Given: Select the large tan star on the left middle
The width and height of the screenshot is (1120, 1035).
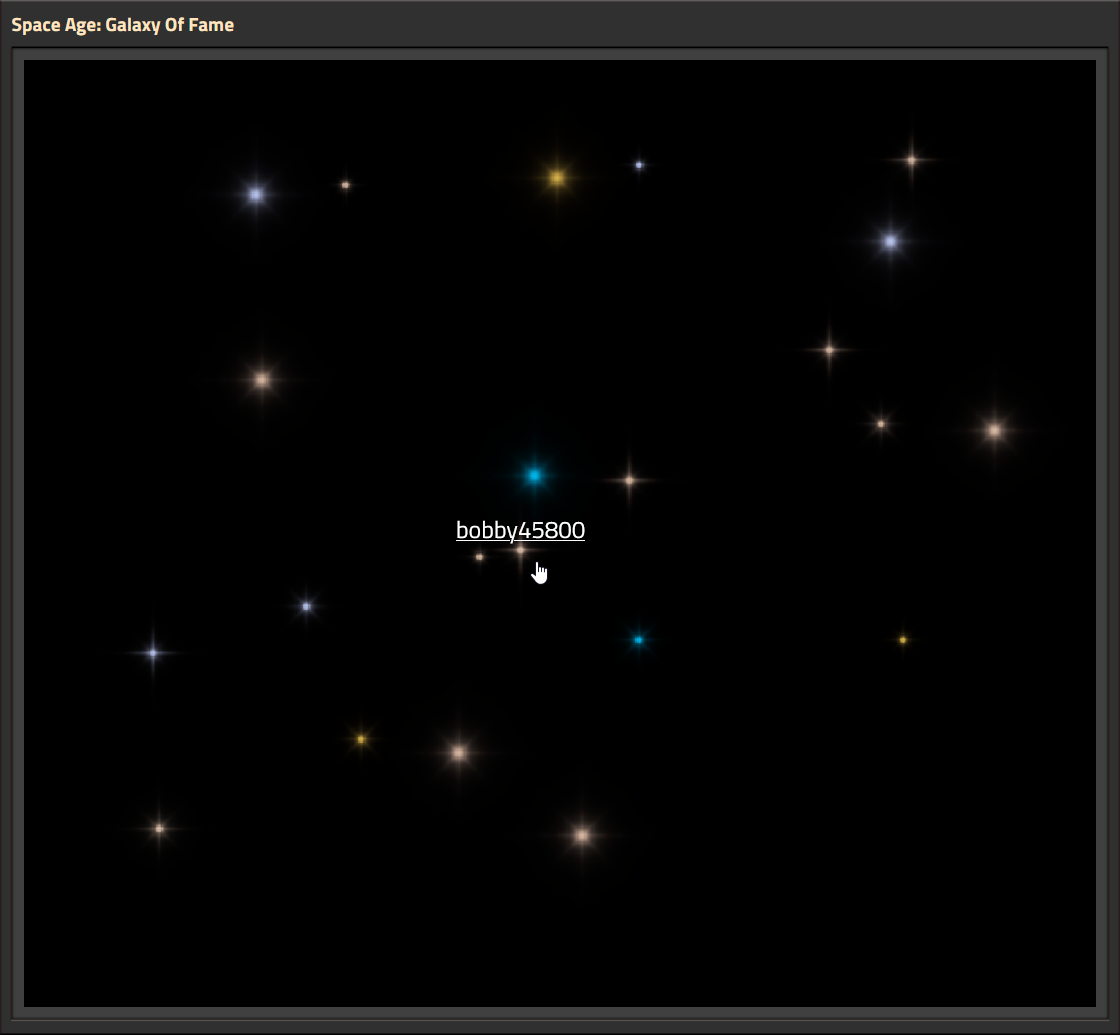Looking at the screenshot, I should click(262, 380).
